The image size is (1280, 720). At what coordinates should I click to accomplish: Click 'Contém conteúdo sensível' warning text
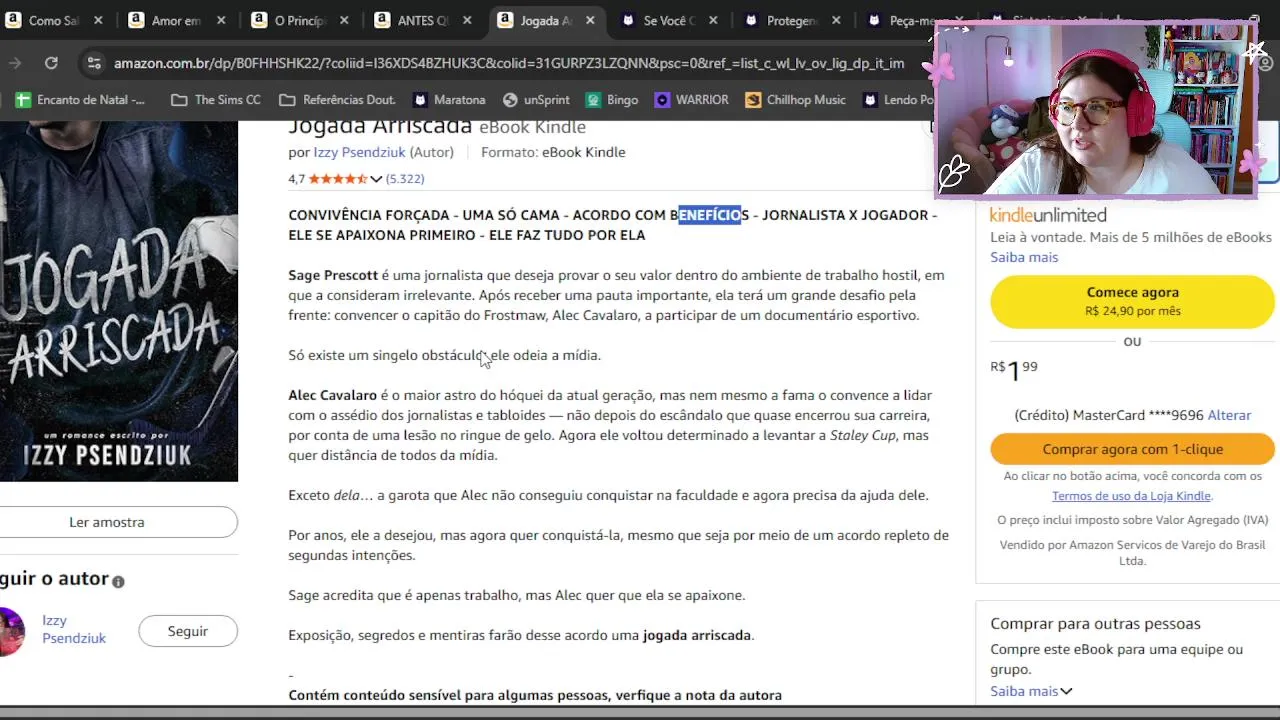point(535,695)
